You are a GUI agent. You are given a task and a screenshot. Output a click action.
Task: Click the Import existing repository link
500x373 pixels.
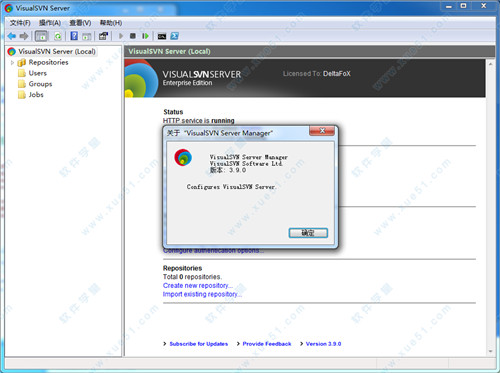[x=202, y=294]
